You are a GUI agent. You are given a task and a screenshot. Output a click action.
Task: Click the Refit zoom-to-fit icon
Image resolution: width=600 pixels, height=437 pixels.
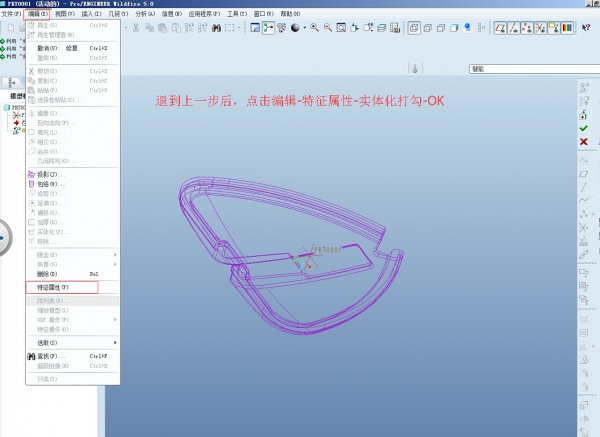(x=341, y=28)
